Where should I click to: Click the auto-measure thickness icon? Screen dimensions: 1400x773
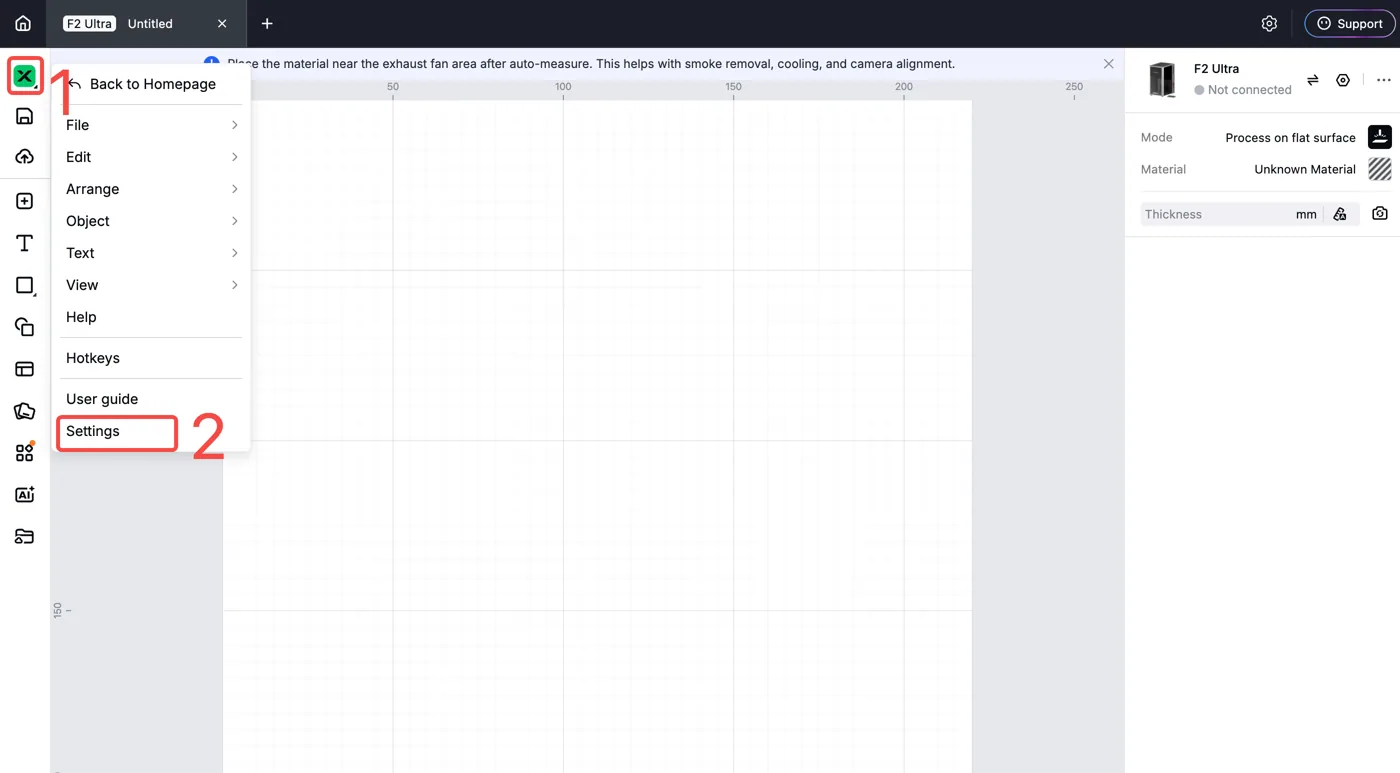pos(1340,214)
